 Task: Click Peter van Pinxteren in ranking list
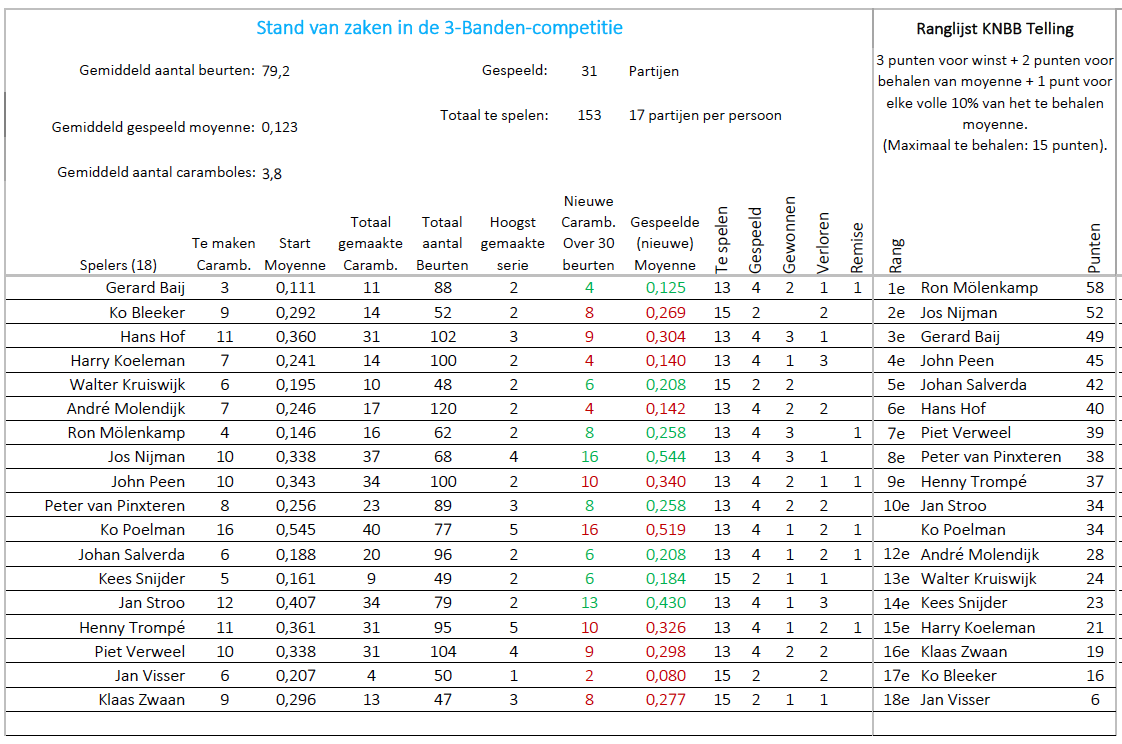[990, 456]
